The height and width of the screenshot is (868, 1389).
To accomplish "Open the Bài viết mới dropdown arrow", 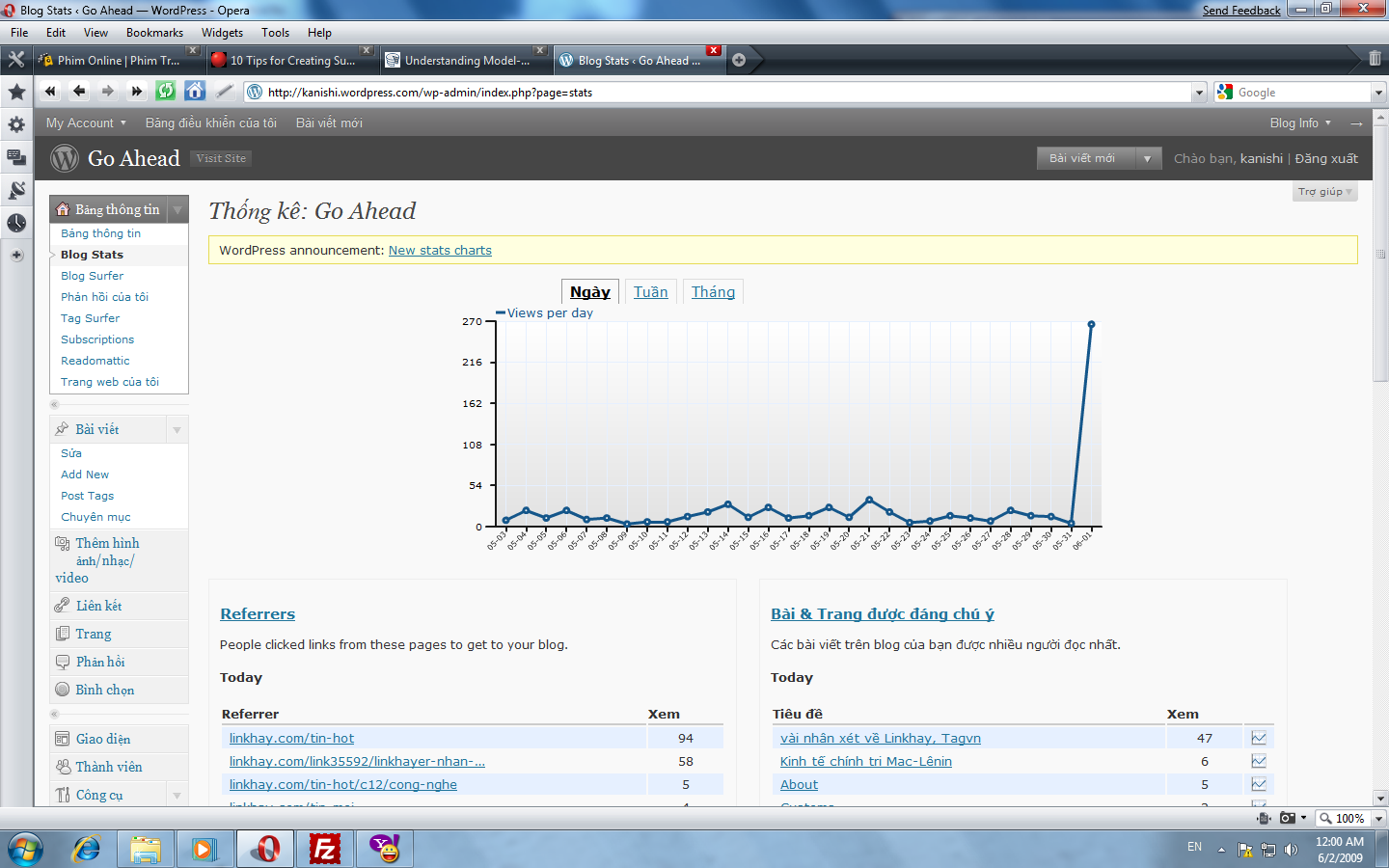I will coord(1147,159).
